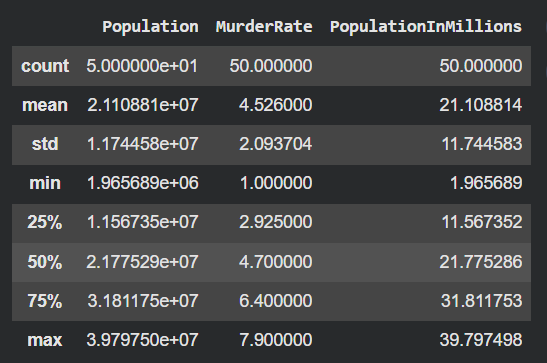
Task: Select the mean row label
Action: pyautogui.click(x=45, y=105)
